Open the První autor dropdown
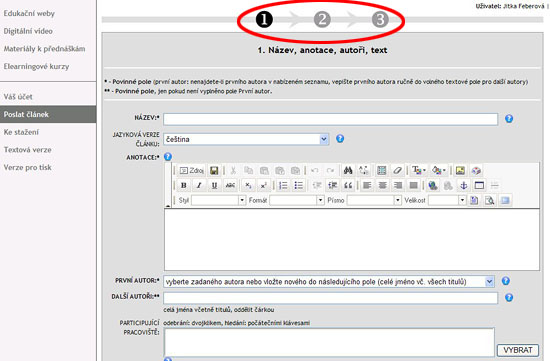This screenshot has height=361, width=550. (x=329, y=281)
